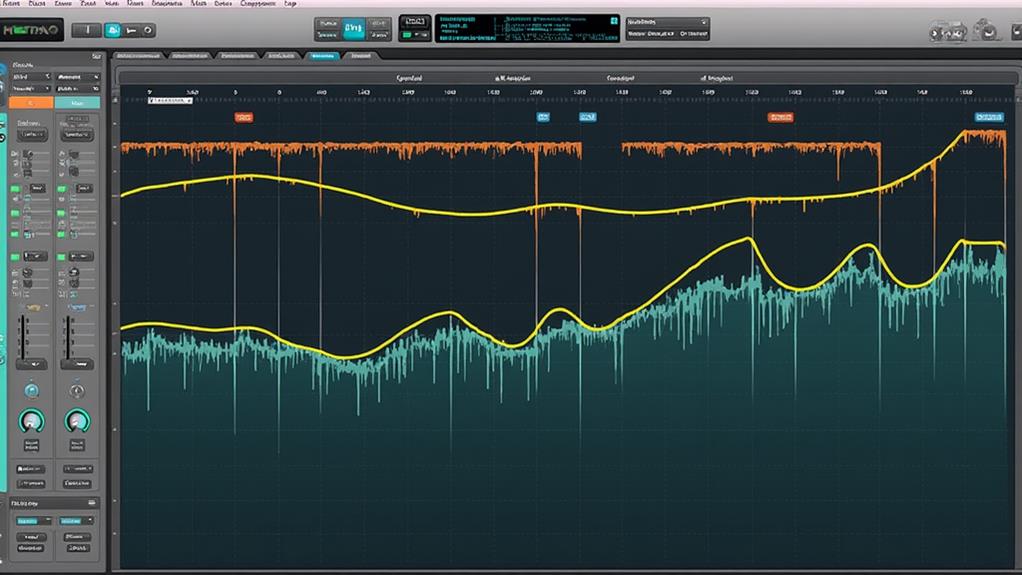Image resolution: width=1022 pixels, height=575 pixels.
Task: Open the right blue-highlighted dropdown in lower panel
Action: (76, 521)
